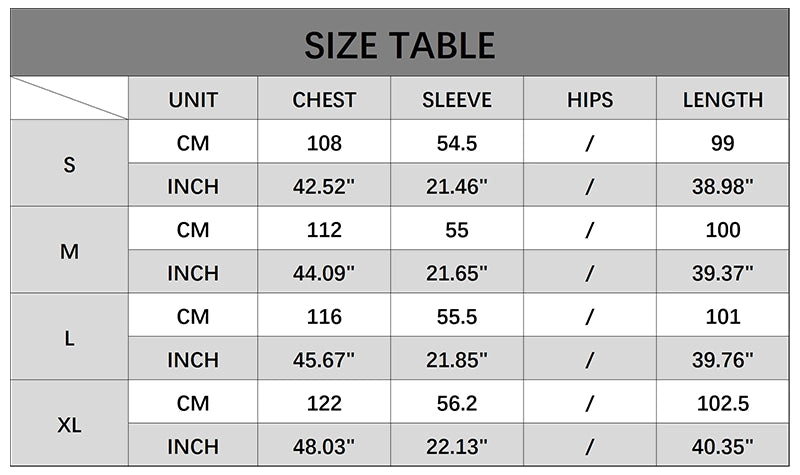Select the UNIT column header
The width and height of the screenshot is (800, 475).
tap(193, 100)
